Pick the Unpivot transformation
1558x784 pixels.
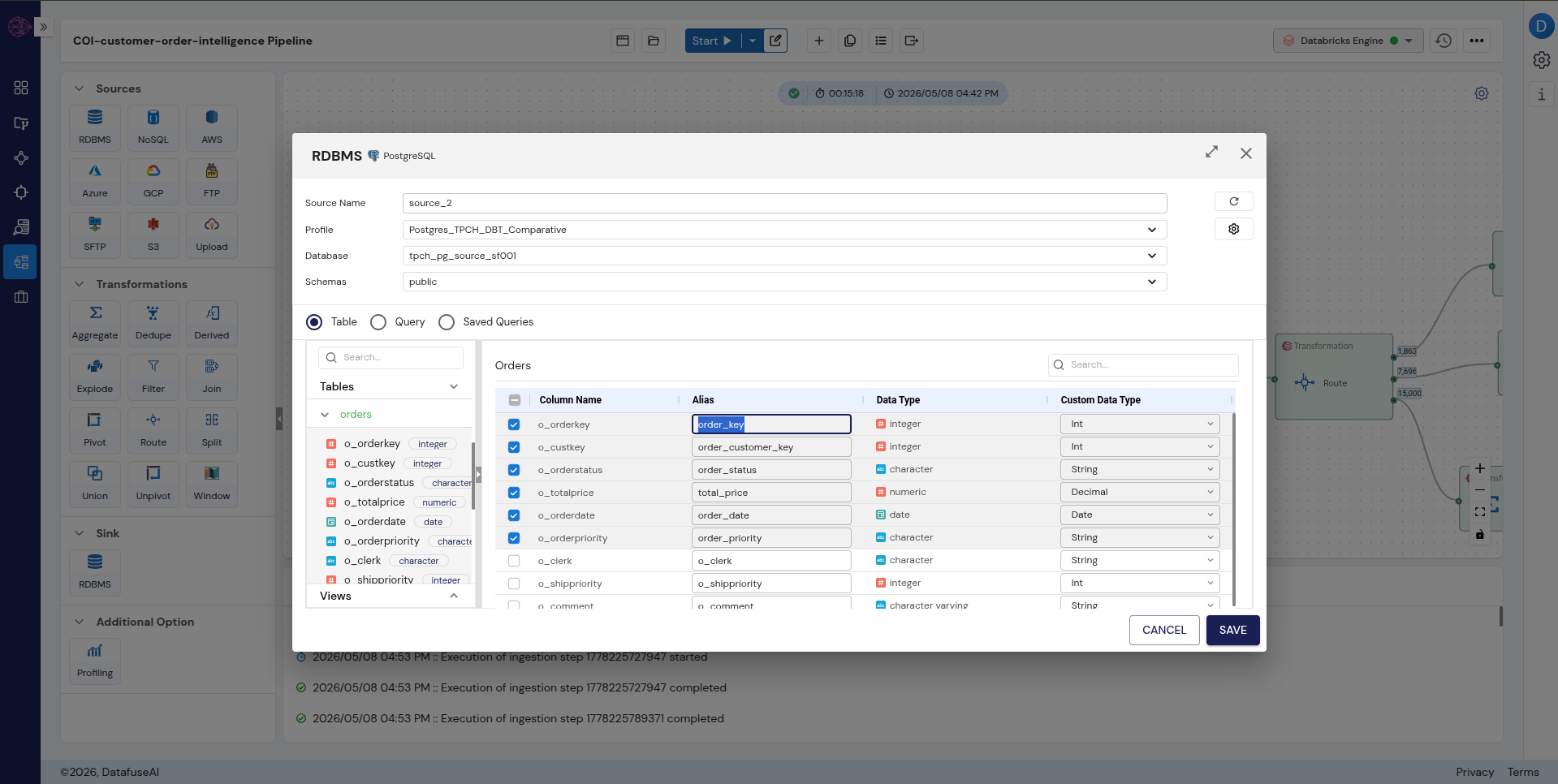(153, 483)
